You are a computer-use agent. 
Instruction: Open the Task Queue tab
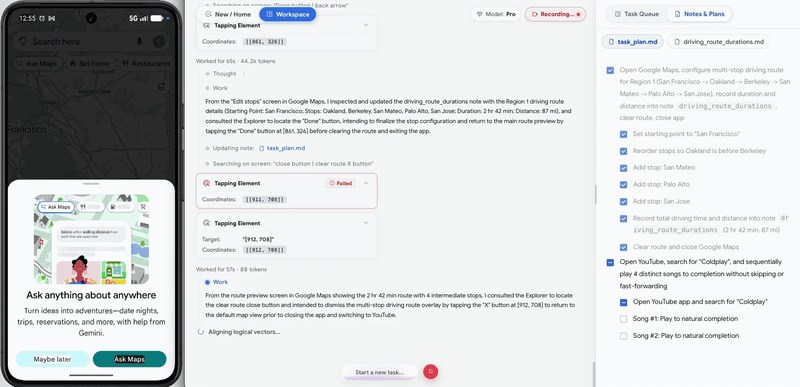click(x=636, y=14)
